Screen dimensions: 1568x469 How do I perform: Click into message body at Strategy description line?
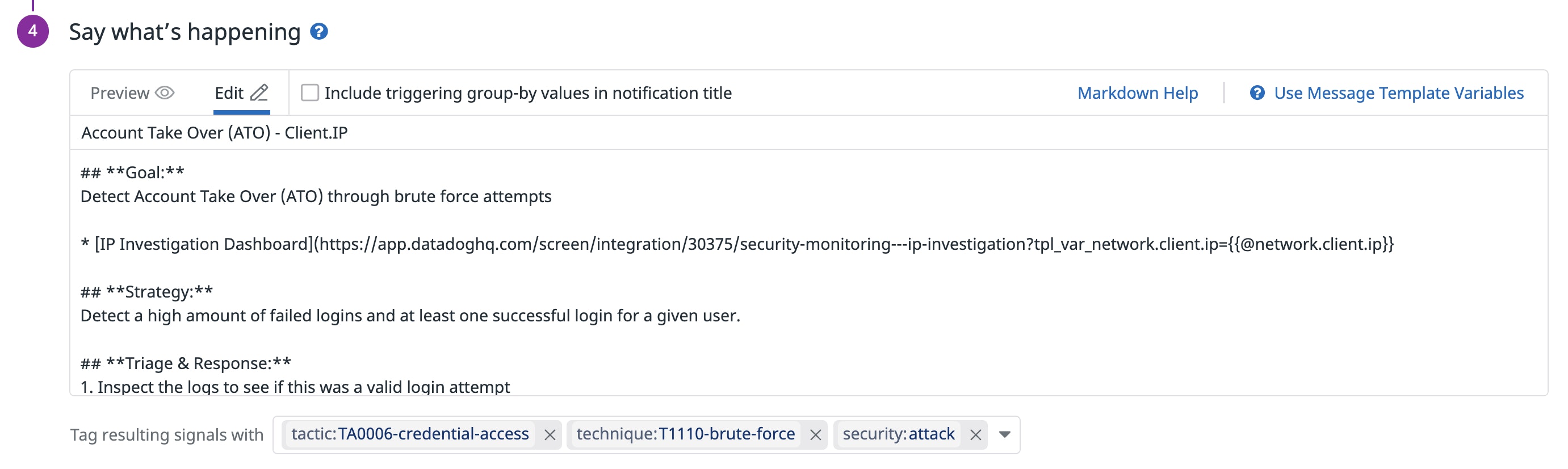[410, 316]
